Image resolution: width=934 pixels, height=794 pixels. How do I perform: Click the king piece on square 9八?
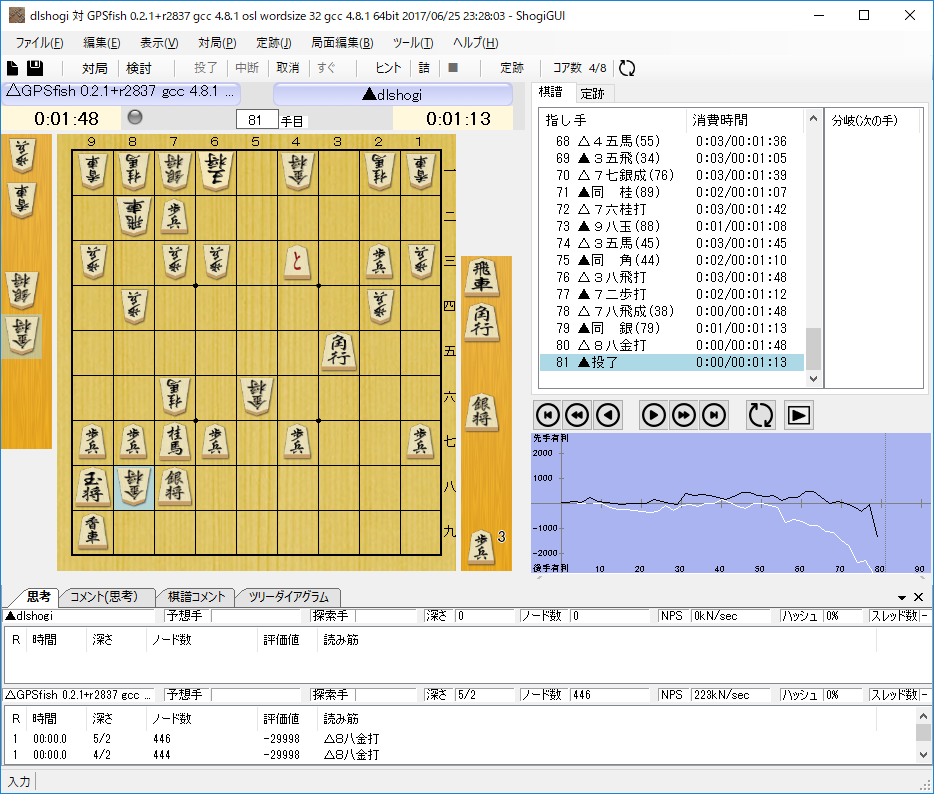[92, 487]
